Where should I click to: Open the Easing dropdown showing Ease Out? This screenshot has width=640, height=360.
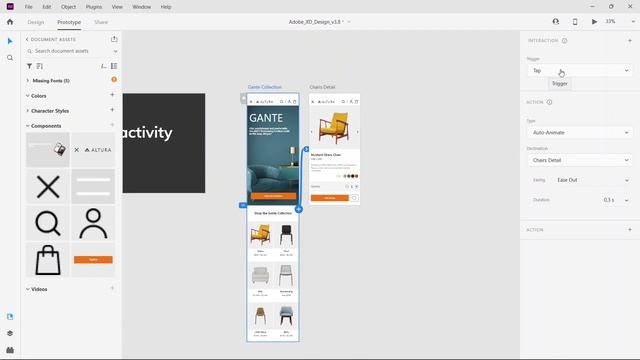592,180
